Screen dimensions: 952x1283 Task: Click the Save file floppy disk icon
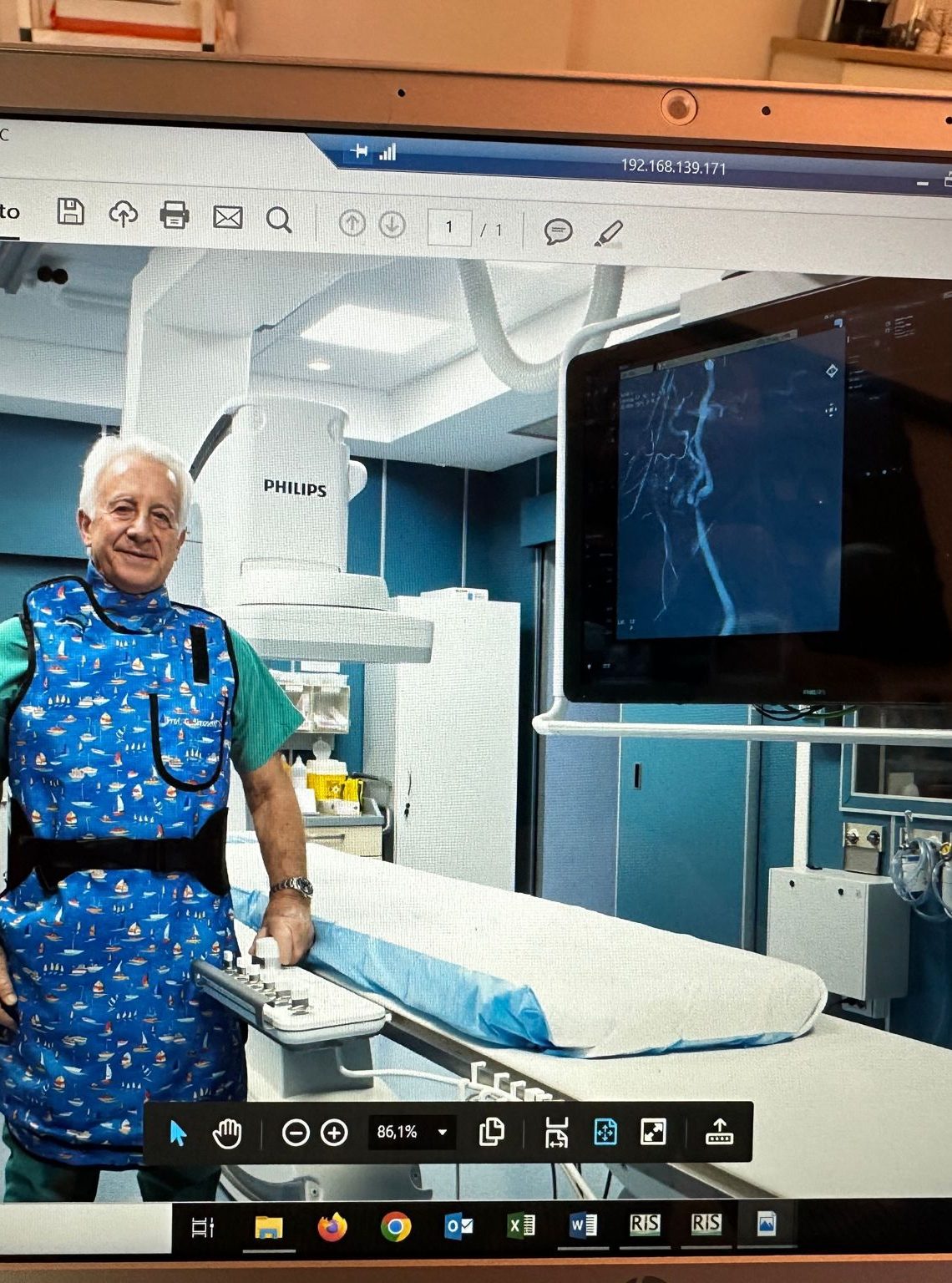(x=71, y=211)
